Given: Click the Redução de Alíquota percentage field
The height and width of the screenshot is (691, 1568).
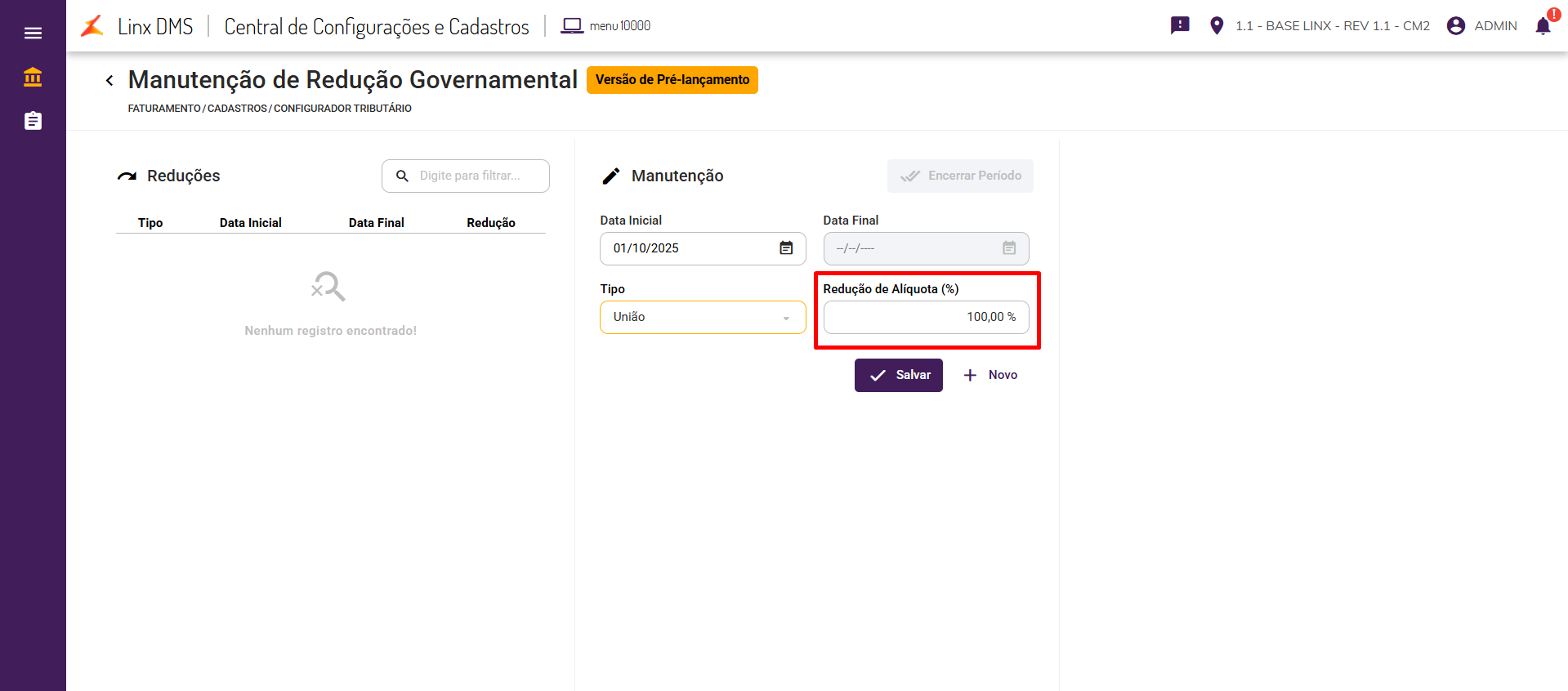Looking at the screenshot, I should (x=926, y=317).
